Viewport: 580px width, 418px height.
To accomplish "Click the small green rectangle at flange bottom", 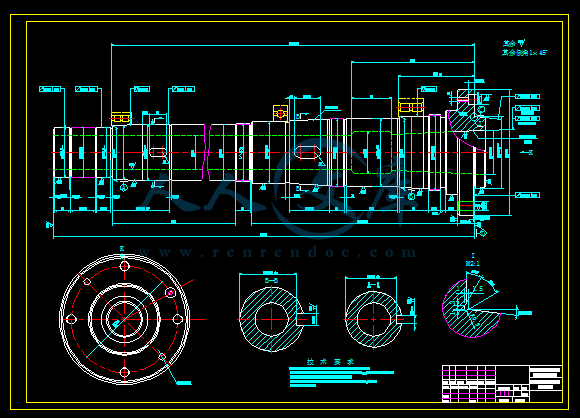I will coord(466,206).
